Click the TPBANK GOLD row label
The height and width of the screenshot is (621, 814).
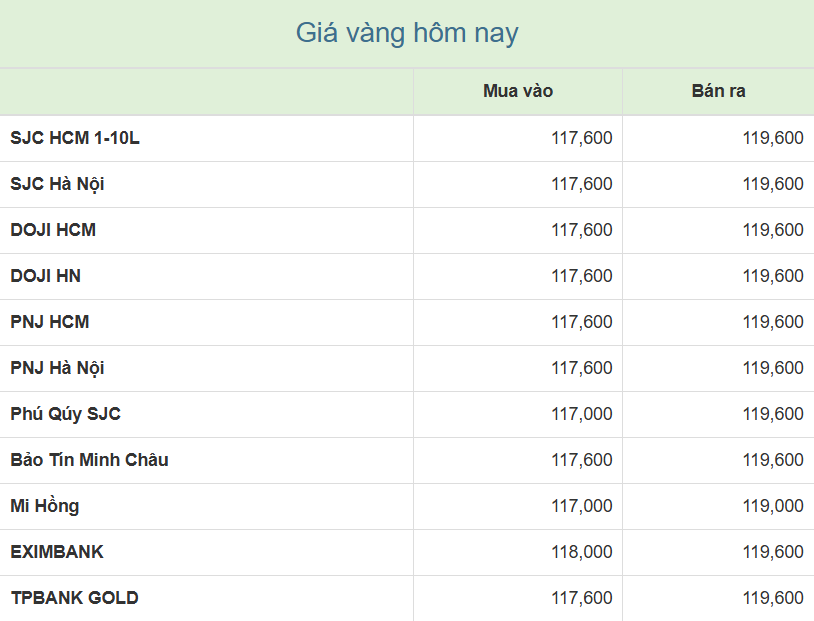point(74,598)
